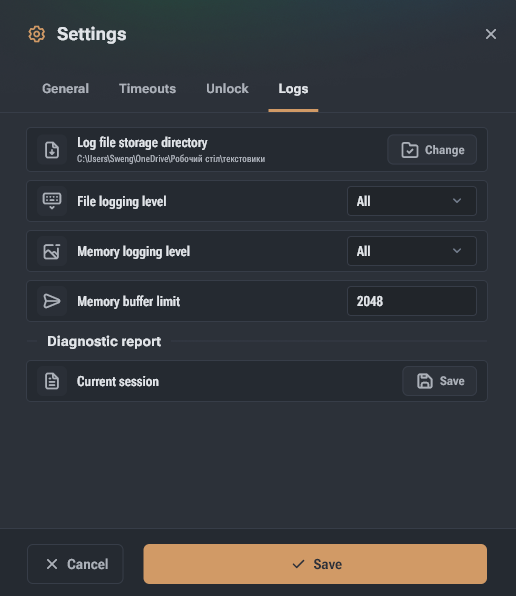Click the Memory buffer limit 2048 field
The image size is (516, 596).
click(x=412, y=301)
